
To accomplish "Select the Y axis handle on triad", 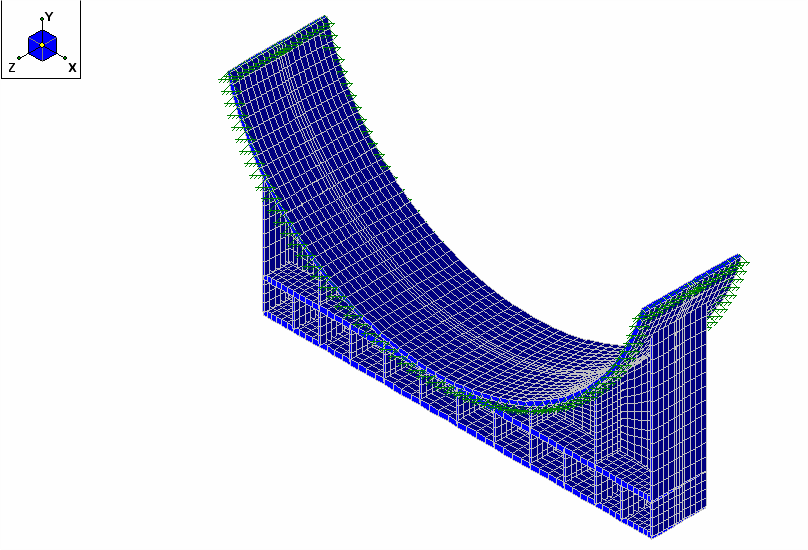I will coord(42,19).
